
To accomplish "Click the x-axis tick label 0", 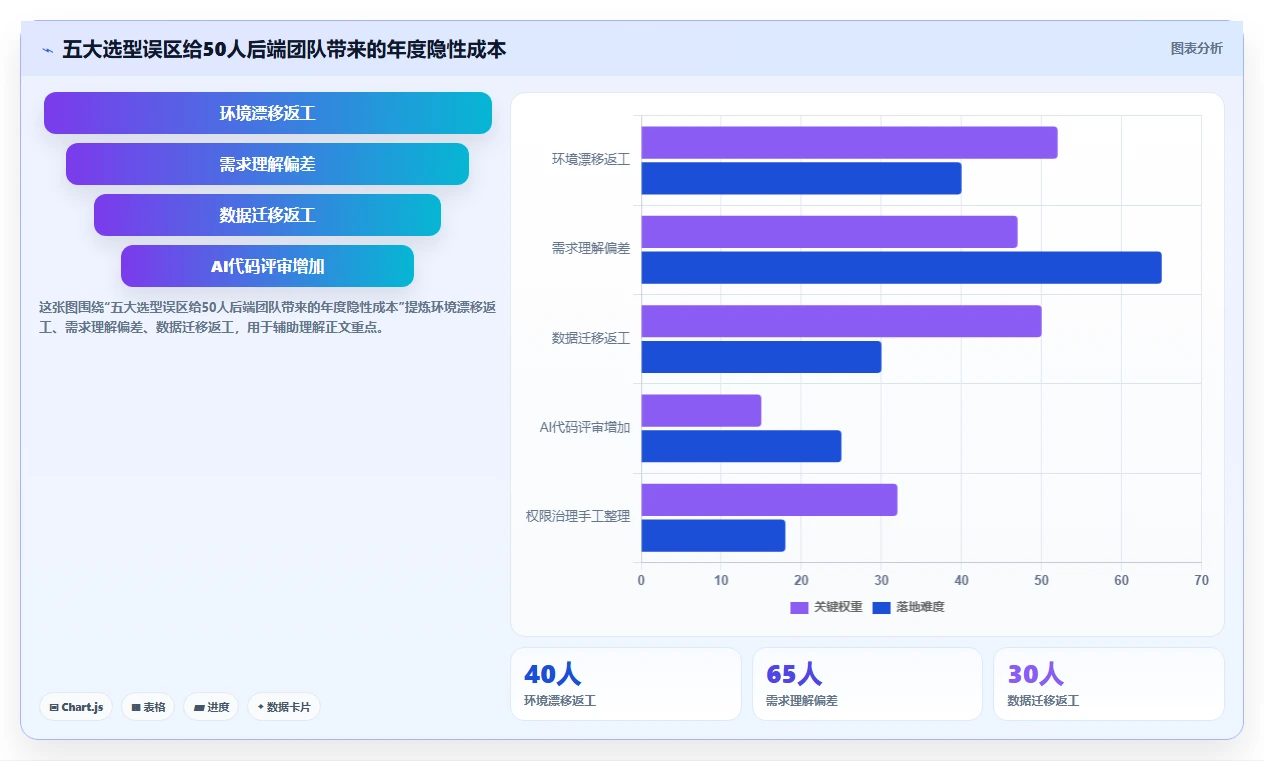I will click(x=641, y=580).
